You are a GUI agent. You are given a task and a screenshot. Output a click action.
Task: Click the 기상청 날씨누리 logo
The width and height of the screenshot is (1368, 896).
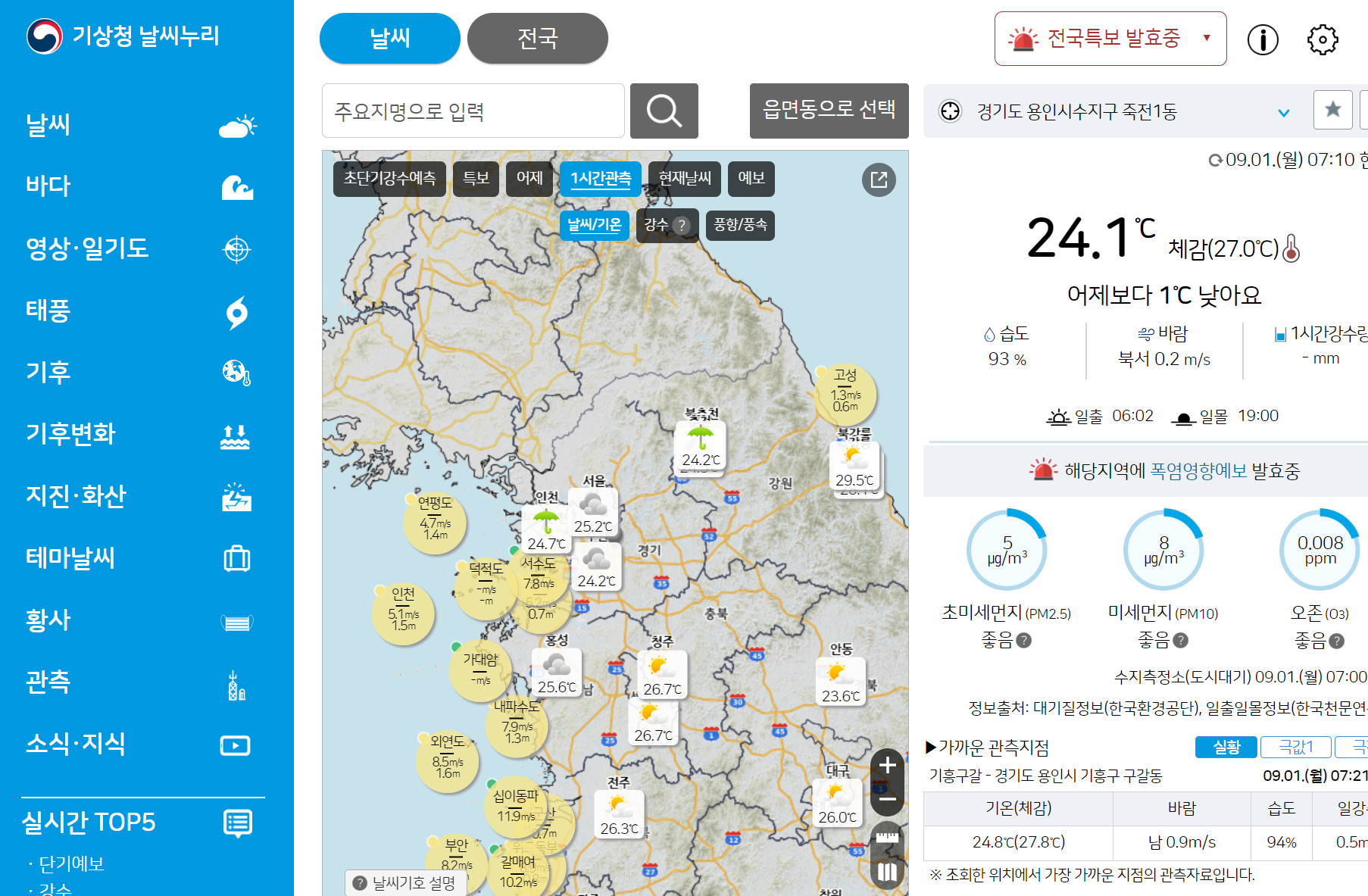[123, 36]
